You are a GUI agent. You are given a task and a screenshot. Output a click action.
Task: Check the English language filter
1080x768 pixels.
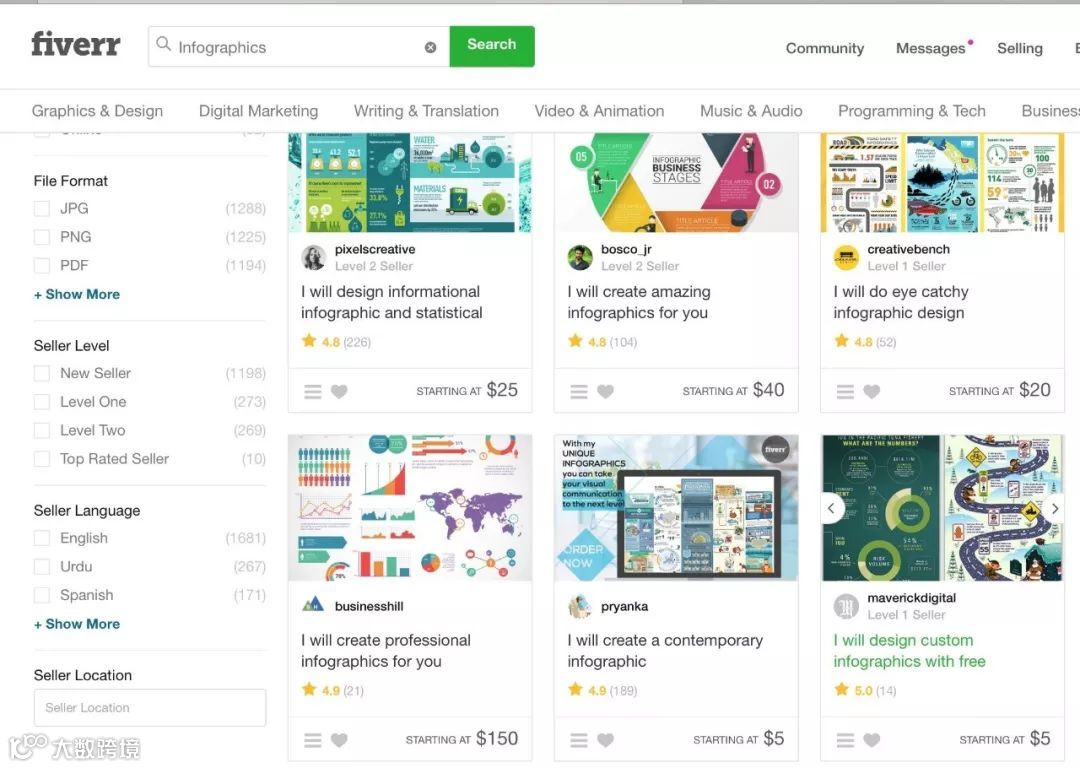point(42,538)
